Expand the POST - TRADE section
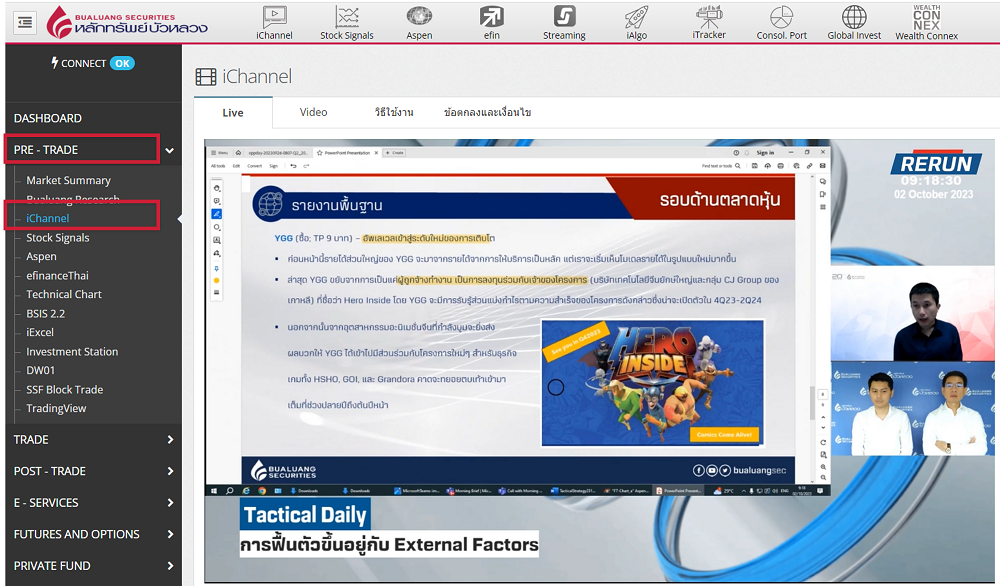 pos(93,471)
